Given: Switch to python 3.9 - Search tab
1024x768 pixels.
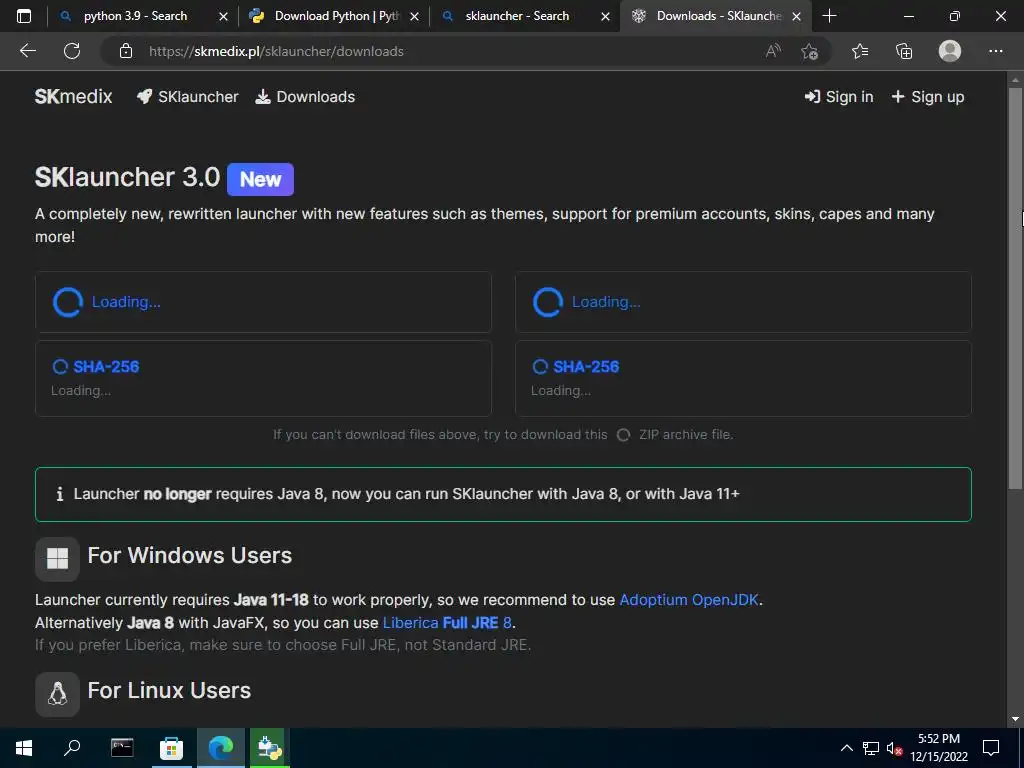Looking at the screenshot, I should coord(135,16).
